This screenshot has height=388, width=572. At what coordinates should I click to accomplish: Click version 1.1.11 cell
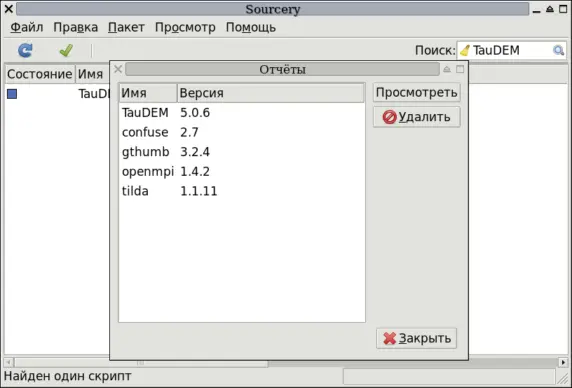point(199,191)
